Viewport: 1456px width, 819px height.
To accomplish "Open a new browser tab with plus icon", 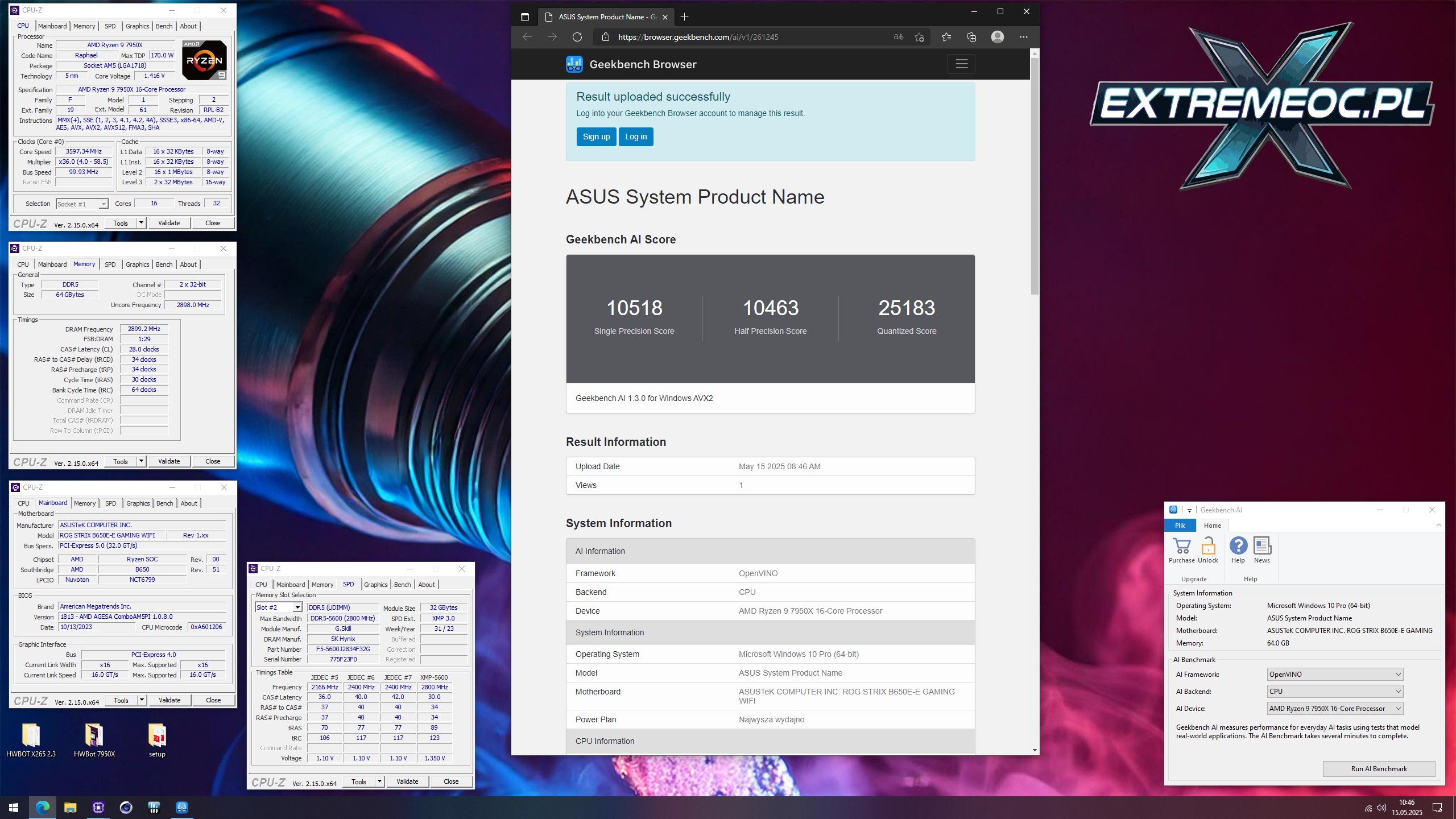I will [x=684, y=17].
